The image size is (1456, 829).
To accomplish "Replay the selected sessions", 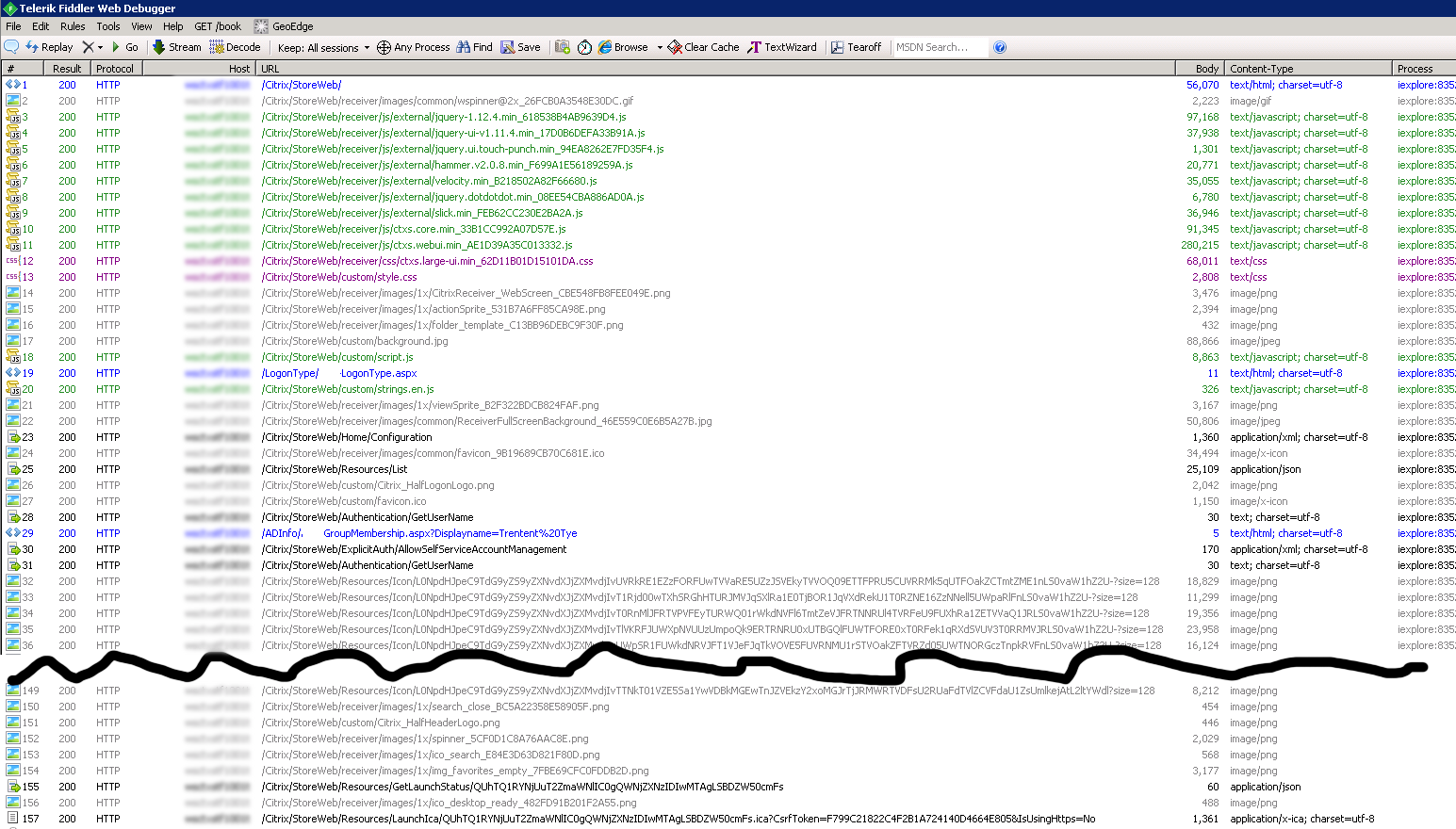I will 49,47.
